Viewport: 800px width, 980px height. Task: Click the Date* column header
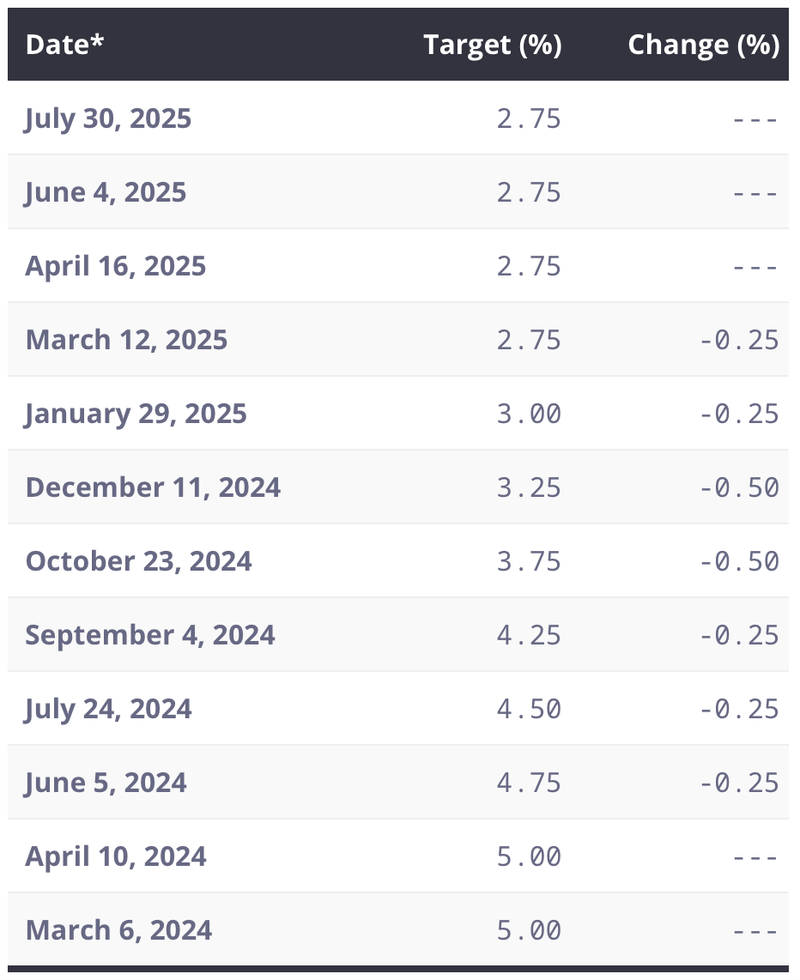64,44
